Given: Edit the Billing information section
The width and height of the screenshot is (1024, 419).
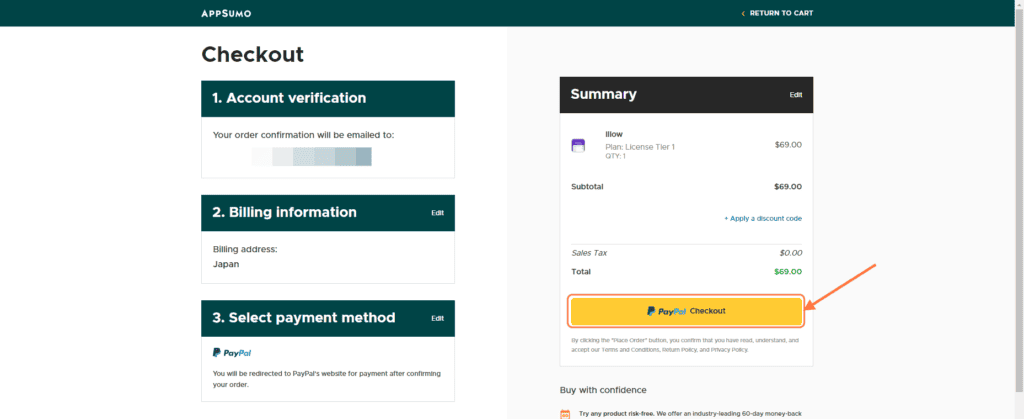Looking at the screenshot, I should (438, 213).
